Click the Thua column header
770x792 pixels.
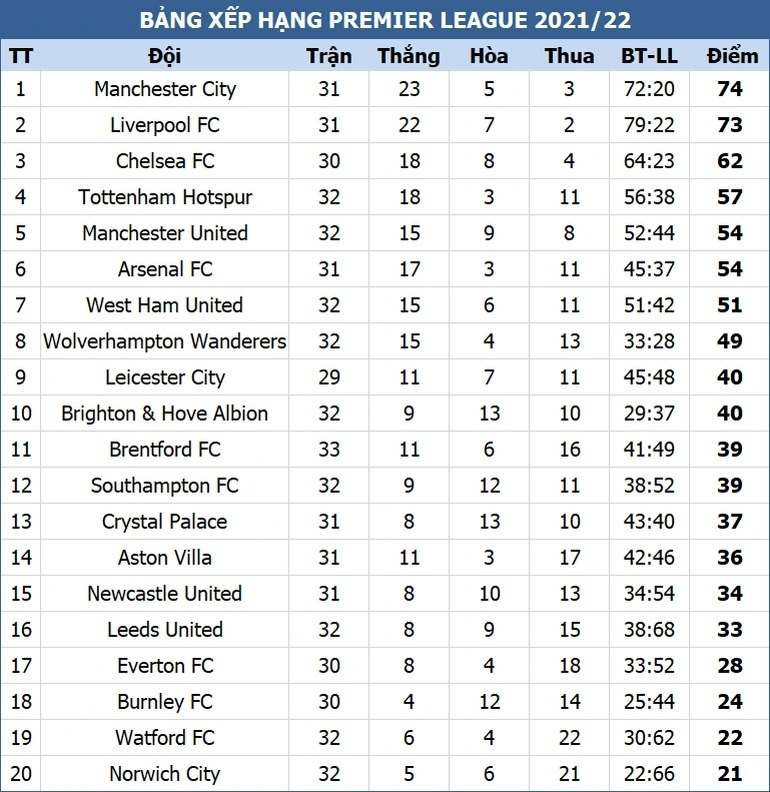coord(569,56)
